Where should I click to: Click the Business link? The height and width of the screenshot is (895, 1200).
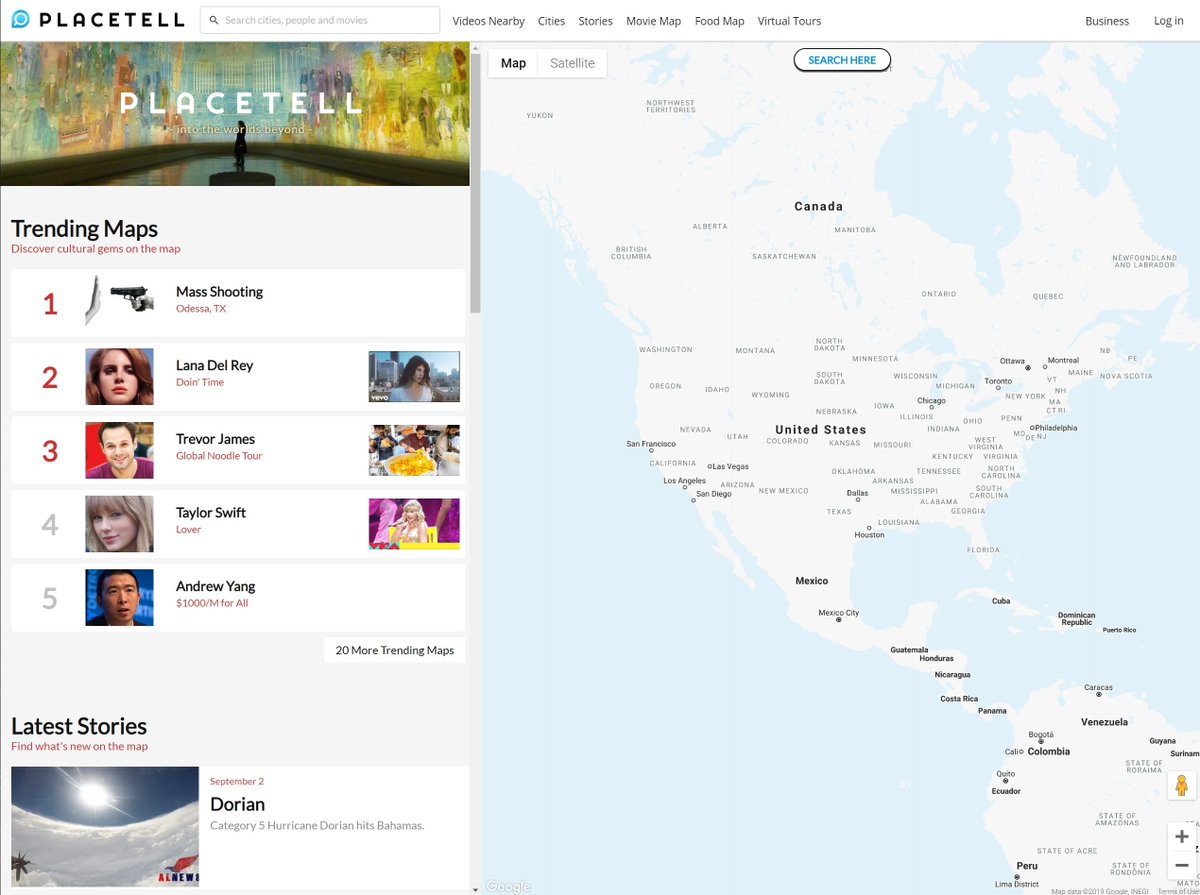pos(1107,21)
